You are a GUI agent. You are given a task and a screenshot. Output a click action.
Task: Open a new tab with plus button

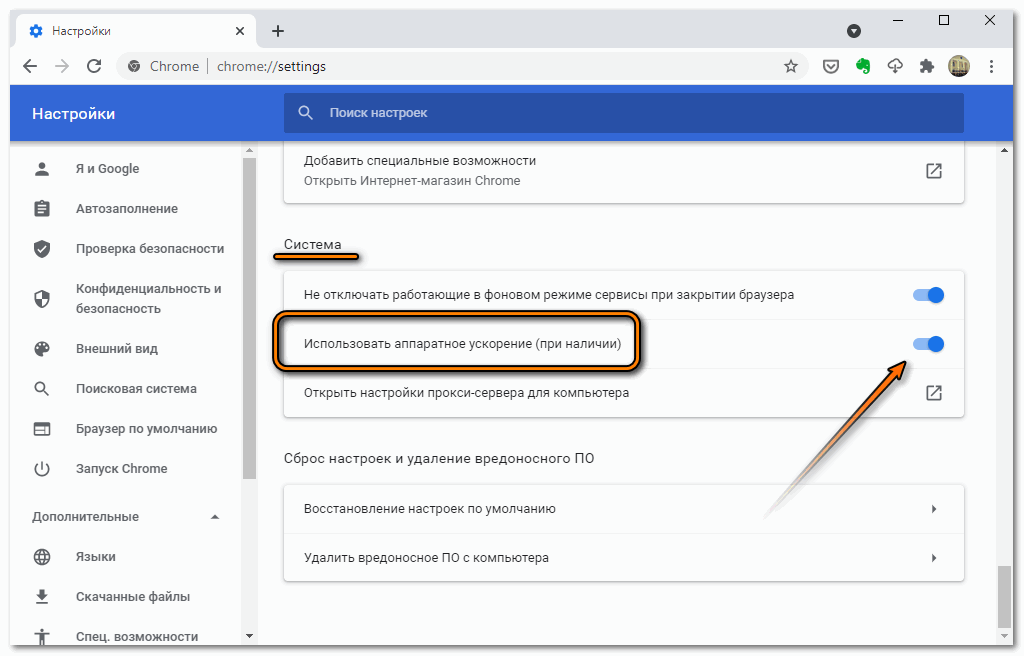click(278, 31)
